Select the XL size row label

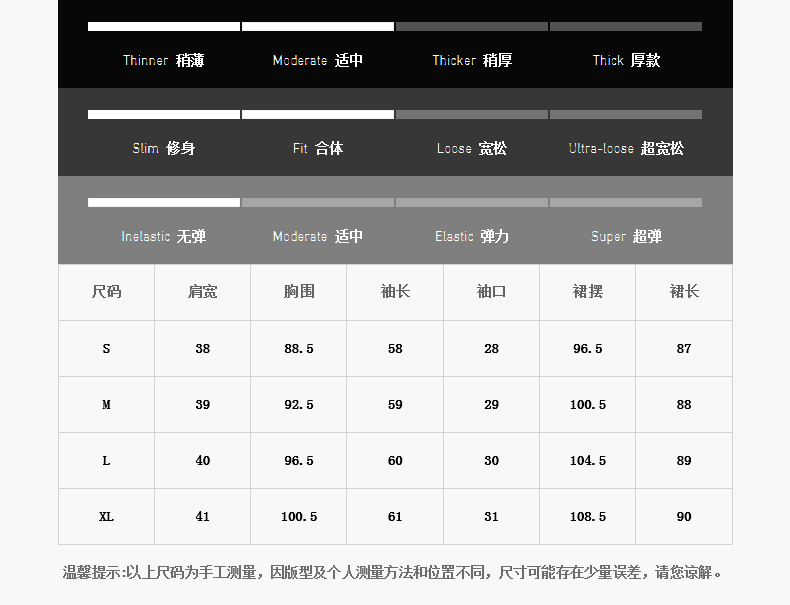pos(106,517)
